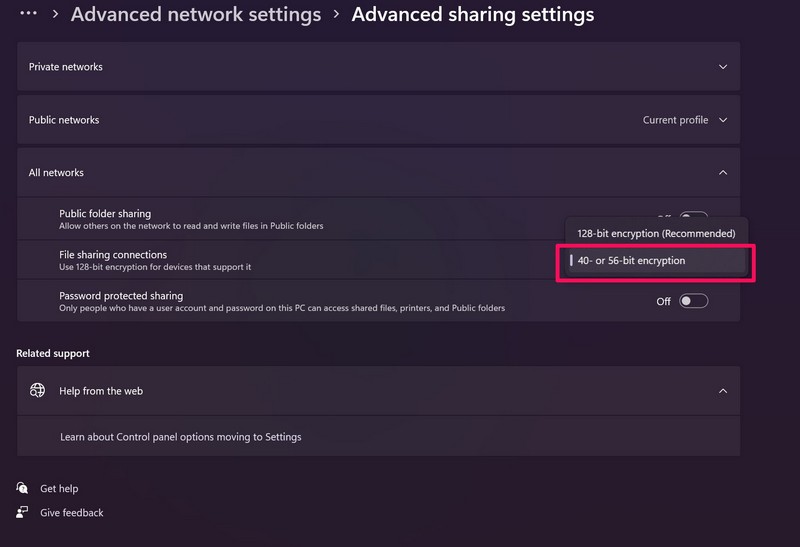The height and width of the screenshot is (547, 800).
Task: Open Learn about Control panel options link
Action: click(x=180, y=437)
